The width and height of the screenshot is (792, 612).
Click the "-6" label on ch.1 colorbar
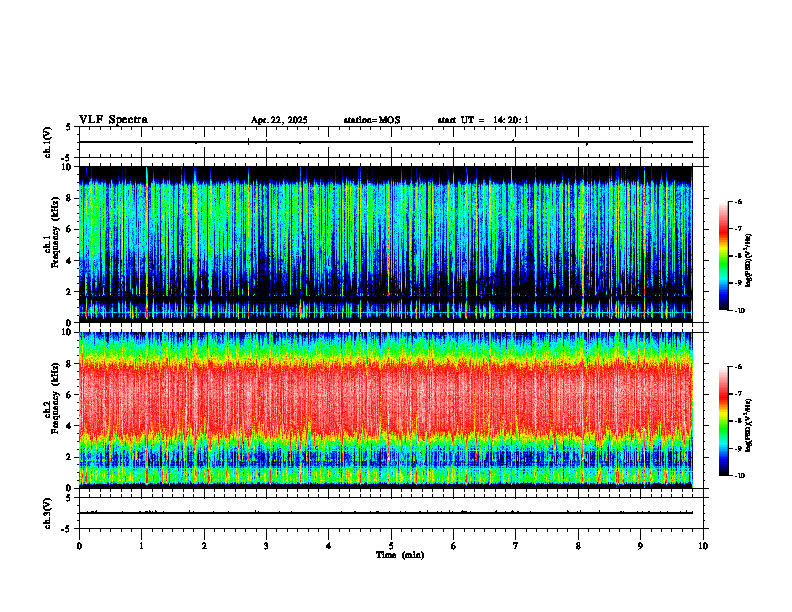tap(738, 202)
